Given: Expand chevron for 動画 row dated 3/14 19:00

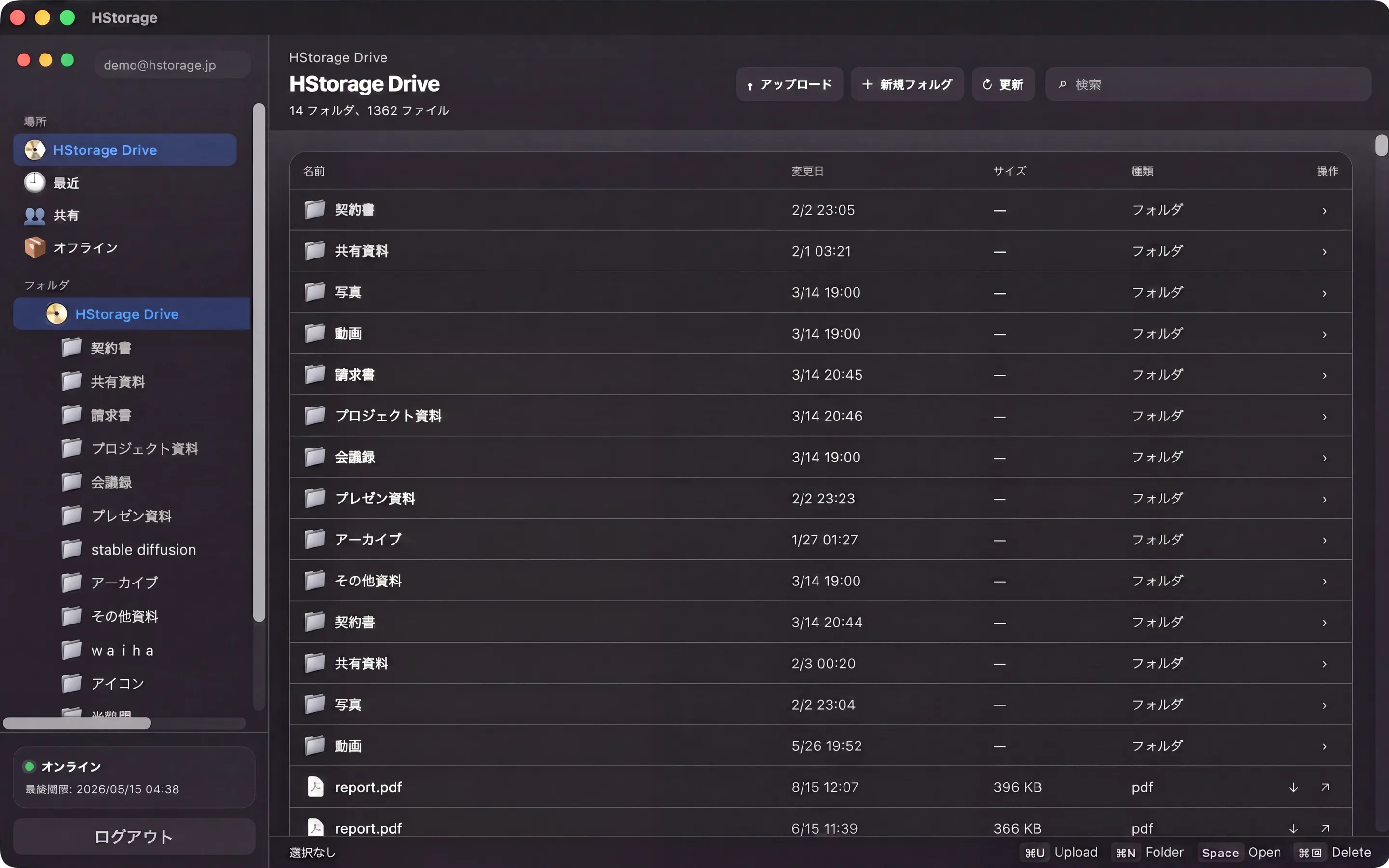Looking at the screenshot, I should click(1325, 335).
